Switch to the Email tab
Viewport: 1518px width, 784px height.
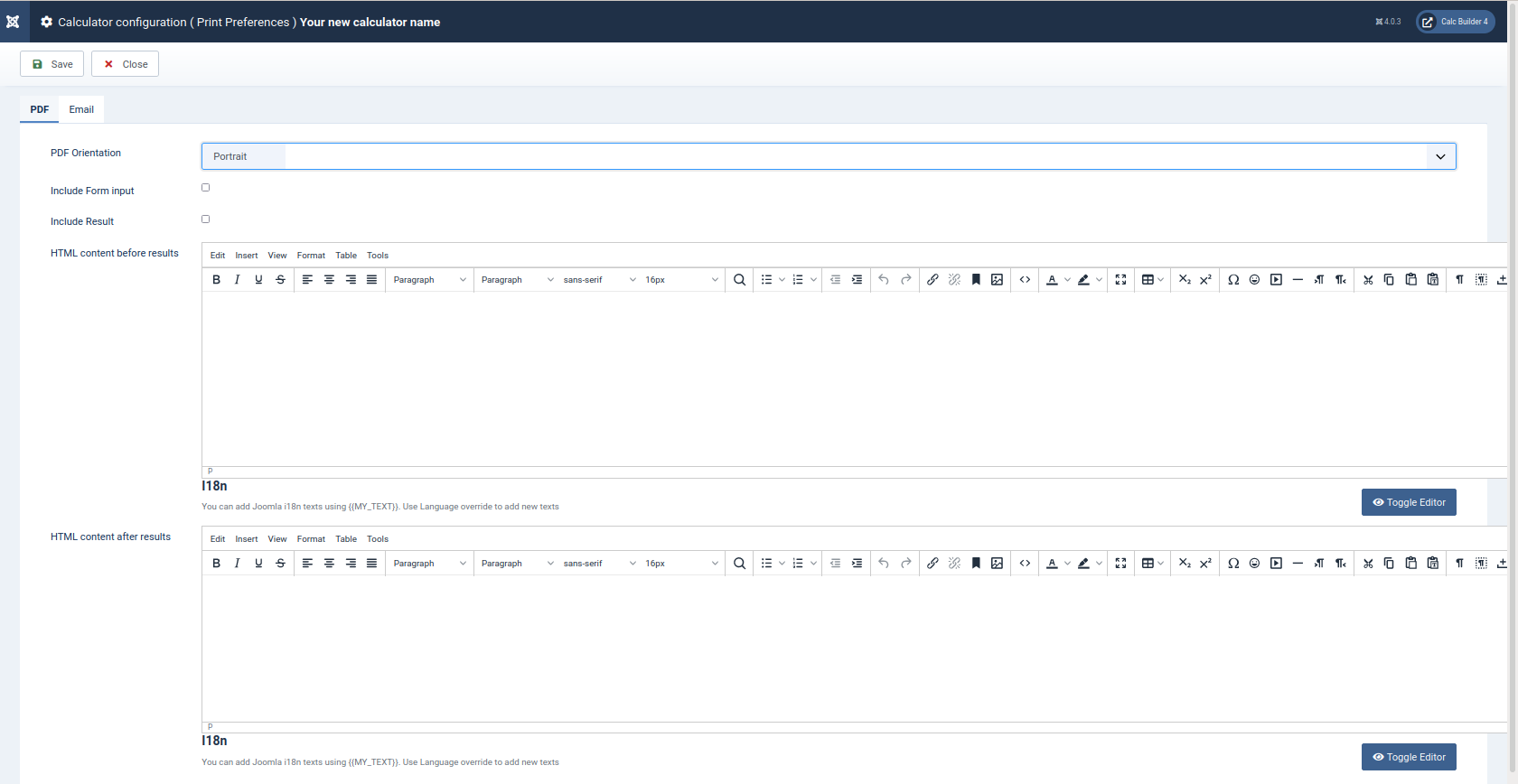tap(81, 109)
